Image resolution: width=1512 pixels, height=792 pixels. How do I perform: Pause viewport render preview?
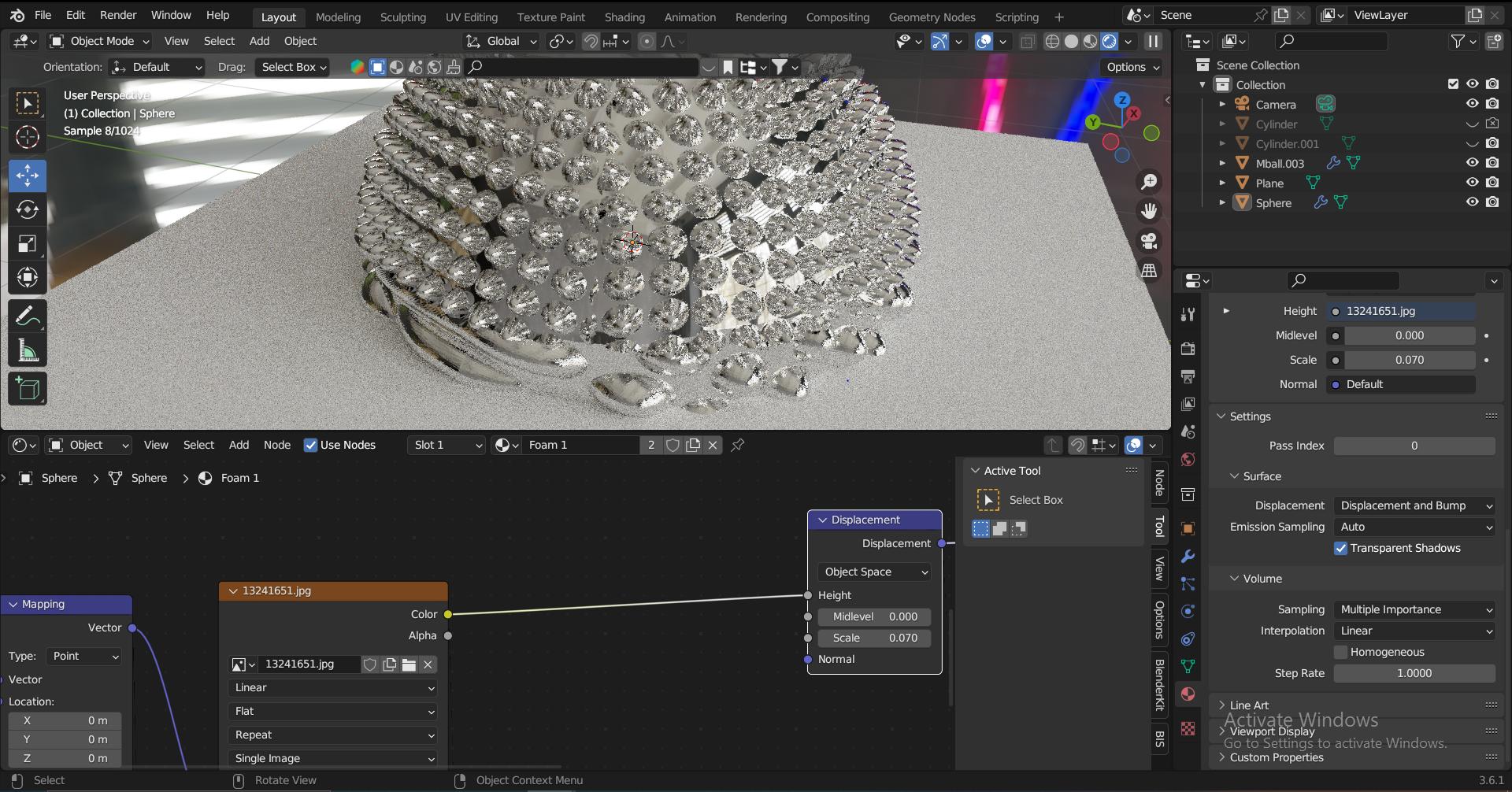click(1153, 42)
